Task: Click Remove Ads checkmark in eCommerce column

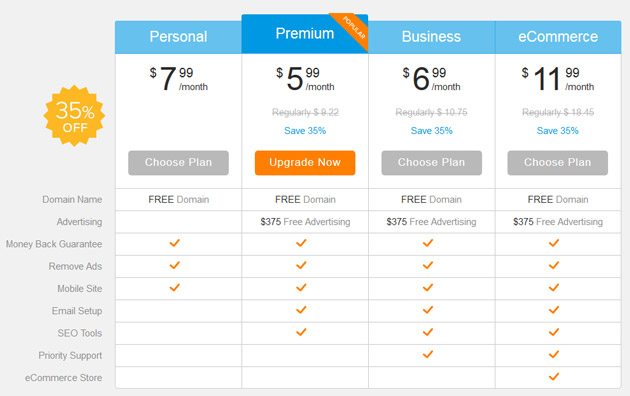Action: [554, 265]
